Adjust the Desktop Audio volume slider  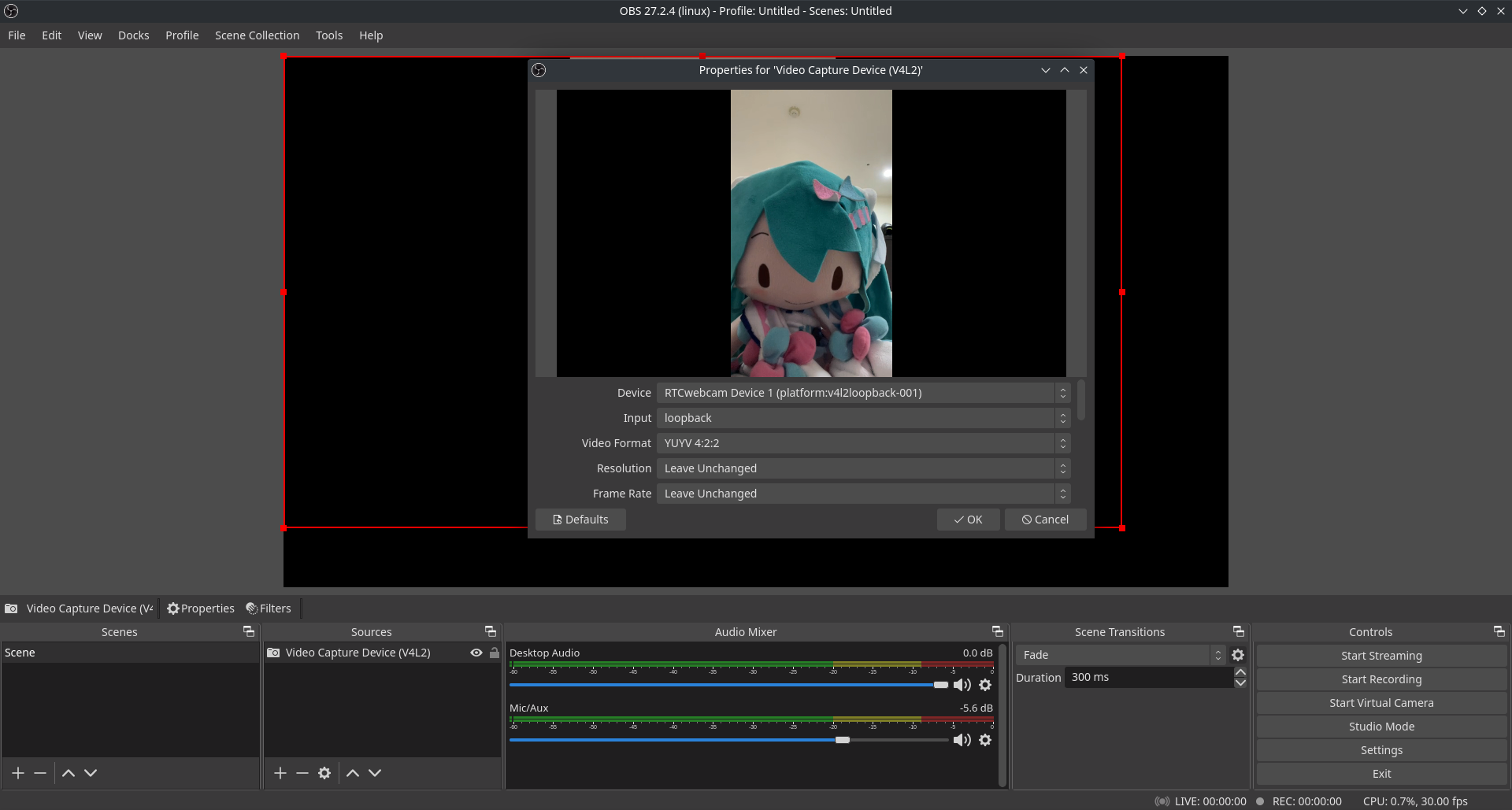pyautogui.click(x=728, y=685)
